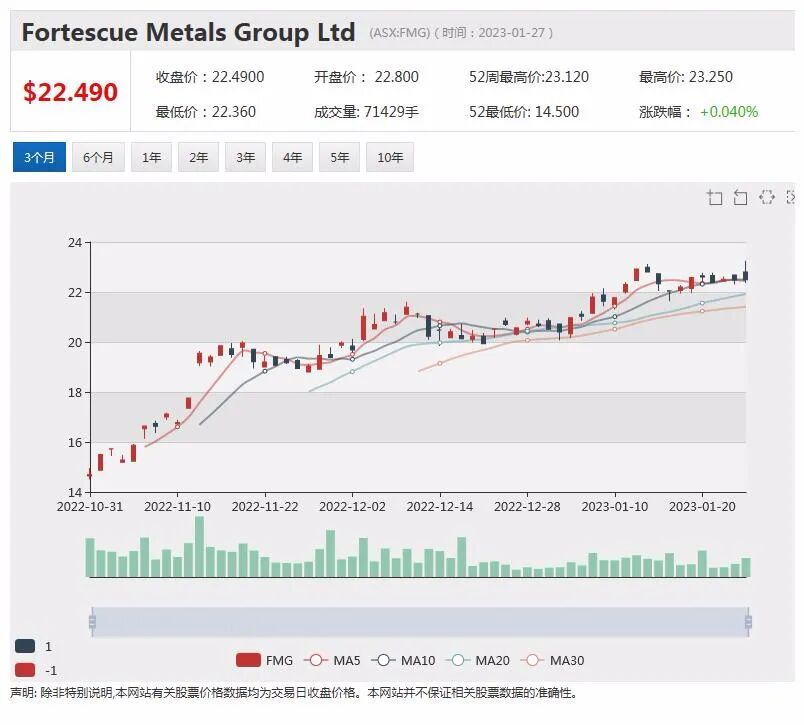Show the 10年 chart range
This screenshot has height=725, width=804.
click(390, 157)
